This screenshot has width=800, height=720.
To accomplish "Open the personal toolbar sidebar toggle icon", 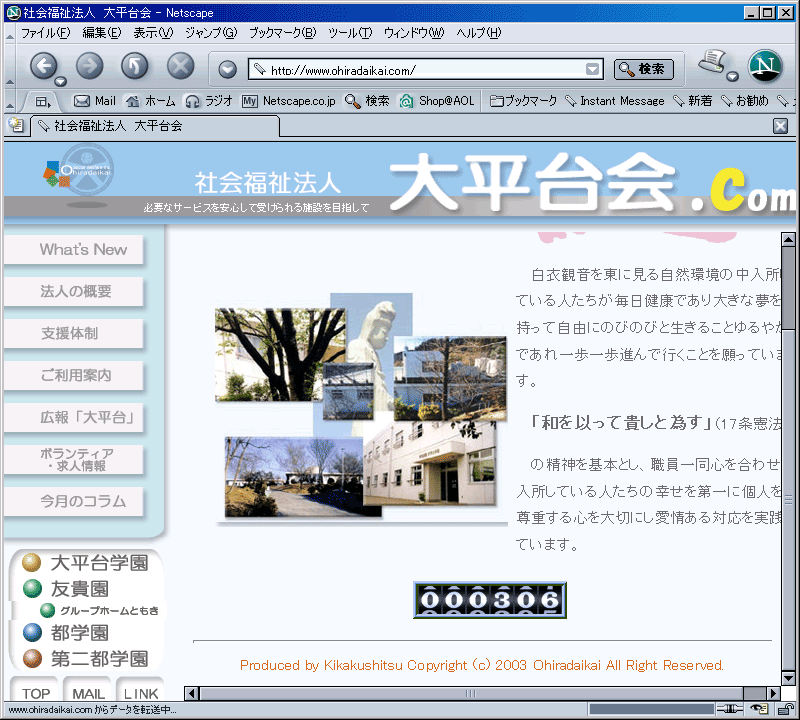I will coord(42,102).
